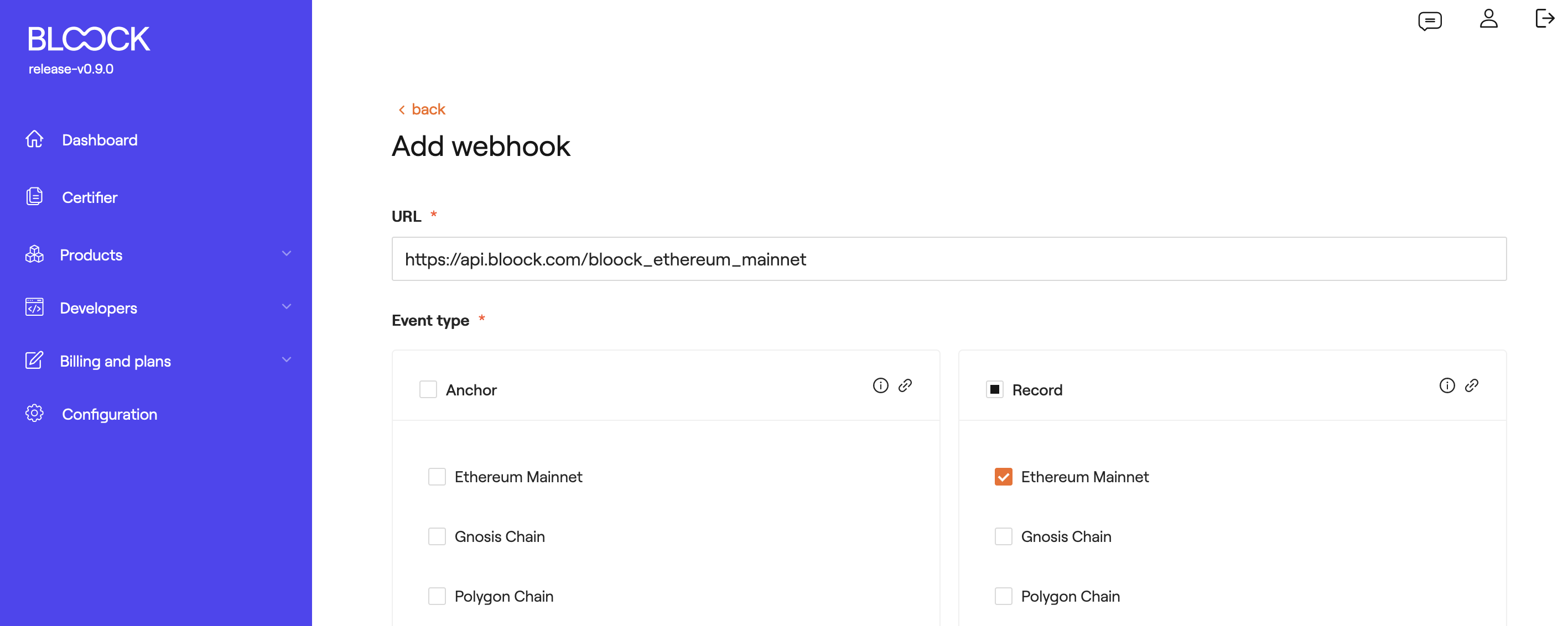Enable the Anchor event type checkbox
Screen dimensions: 1568x626
[x=429, y=389]
